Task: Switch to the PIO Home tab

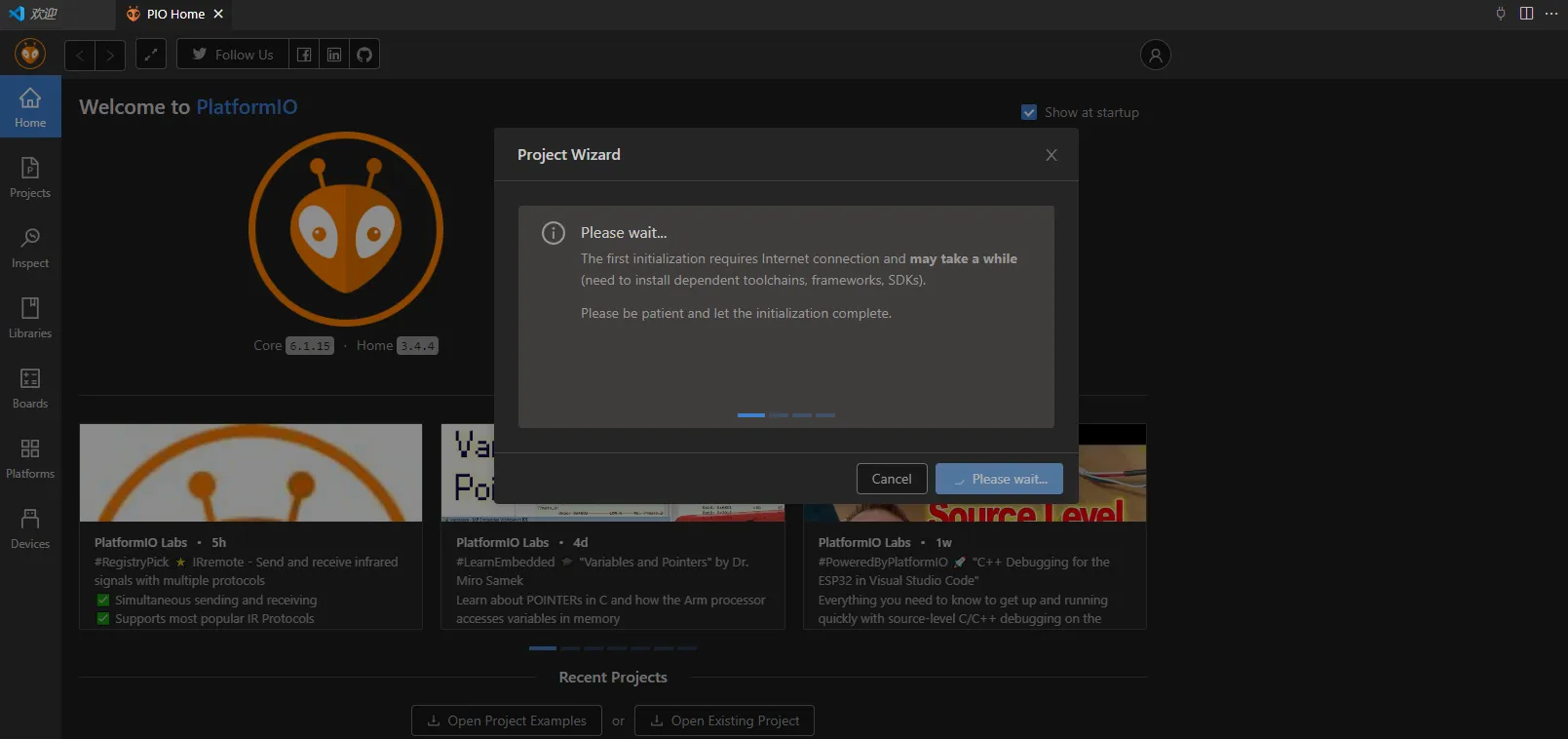Action: coord(175,14)
